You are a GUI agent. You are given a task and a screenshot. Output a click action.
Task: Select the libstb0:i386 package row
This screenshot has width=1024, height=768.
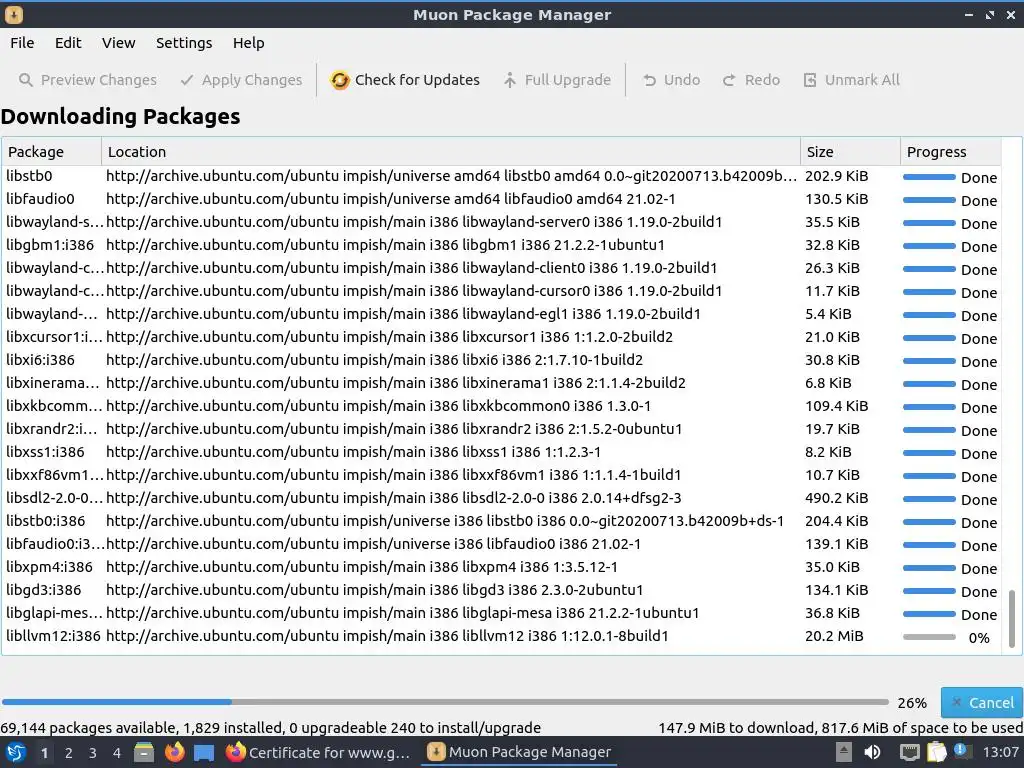point(501,521)
